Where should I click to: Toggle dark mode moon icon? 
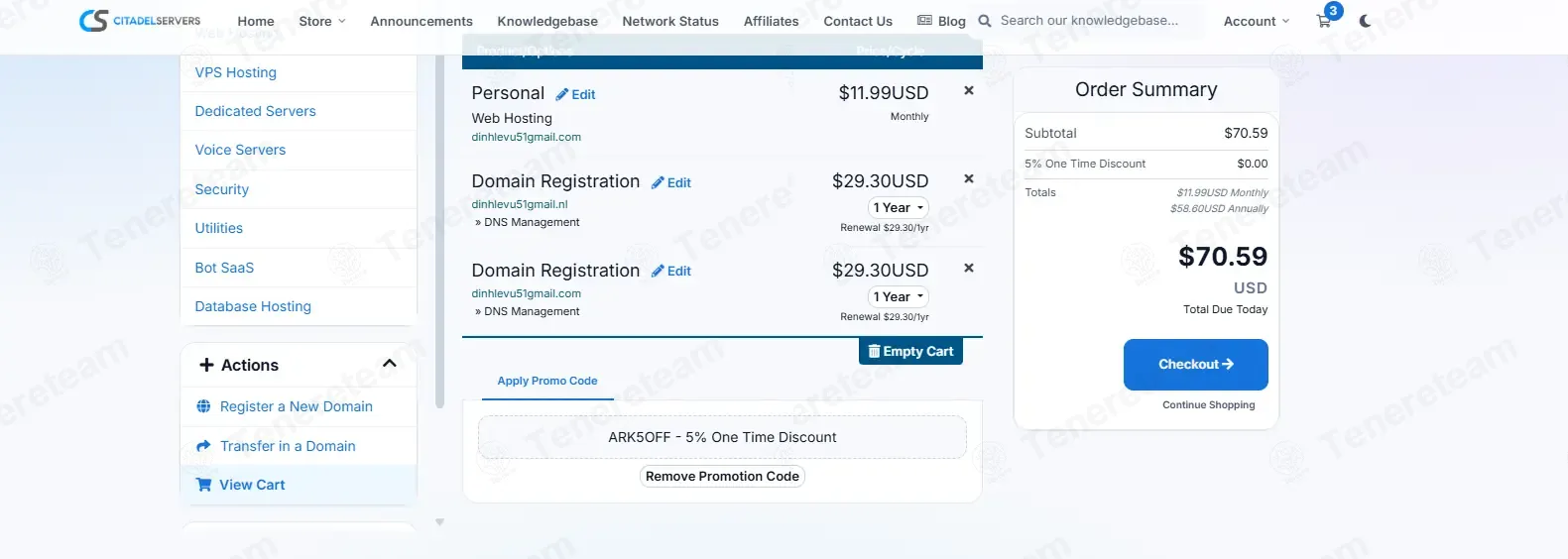(x=1366, y=21)
